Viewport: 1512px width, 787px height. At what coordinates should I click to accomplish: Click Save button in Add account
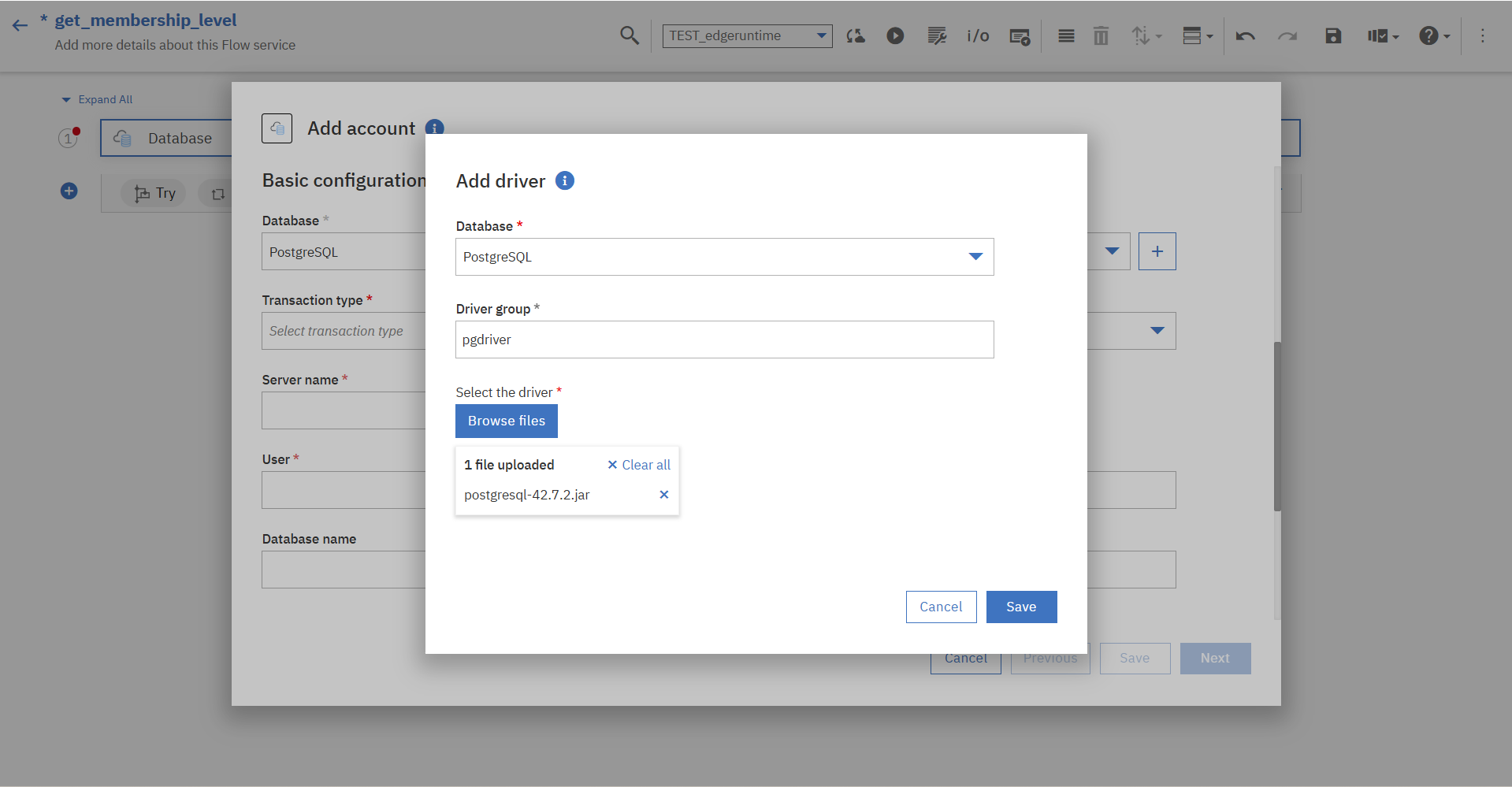(1135, 659)
